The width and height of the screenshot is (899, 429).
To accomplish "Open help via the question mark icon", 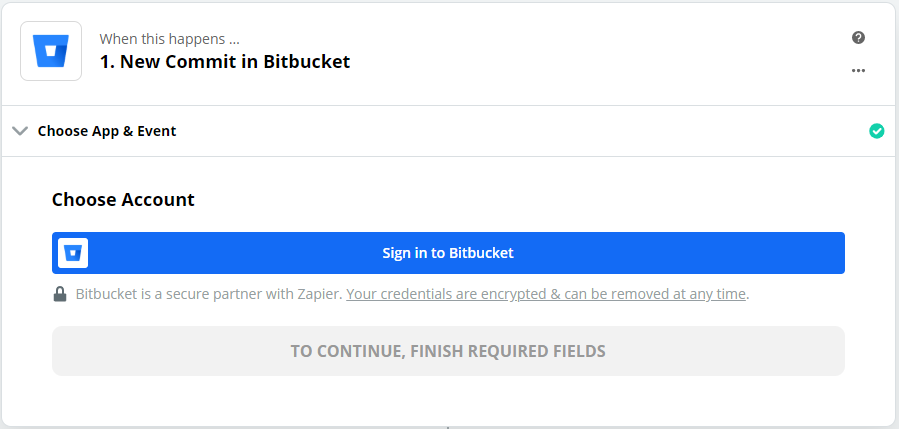I will (x=858, y=38).
